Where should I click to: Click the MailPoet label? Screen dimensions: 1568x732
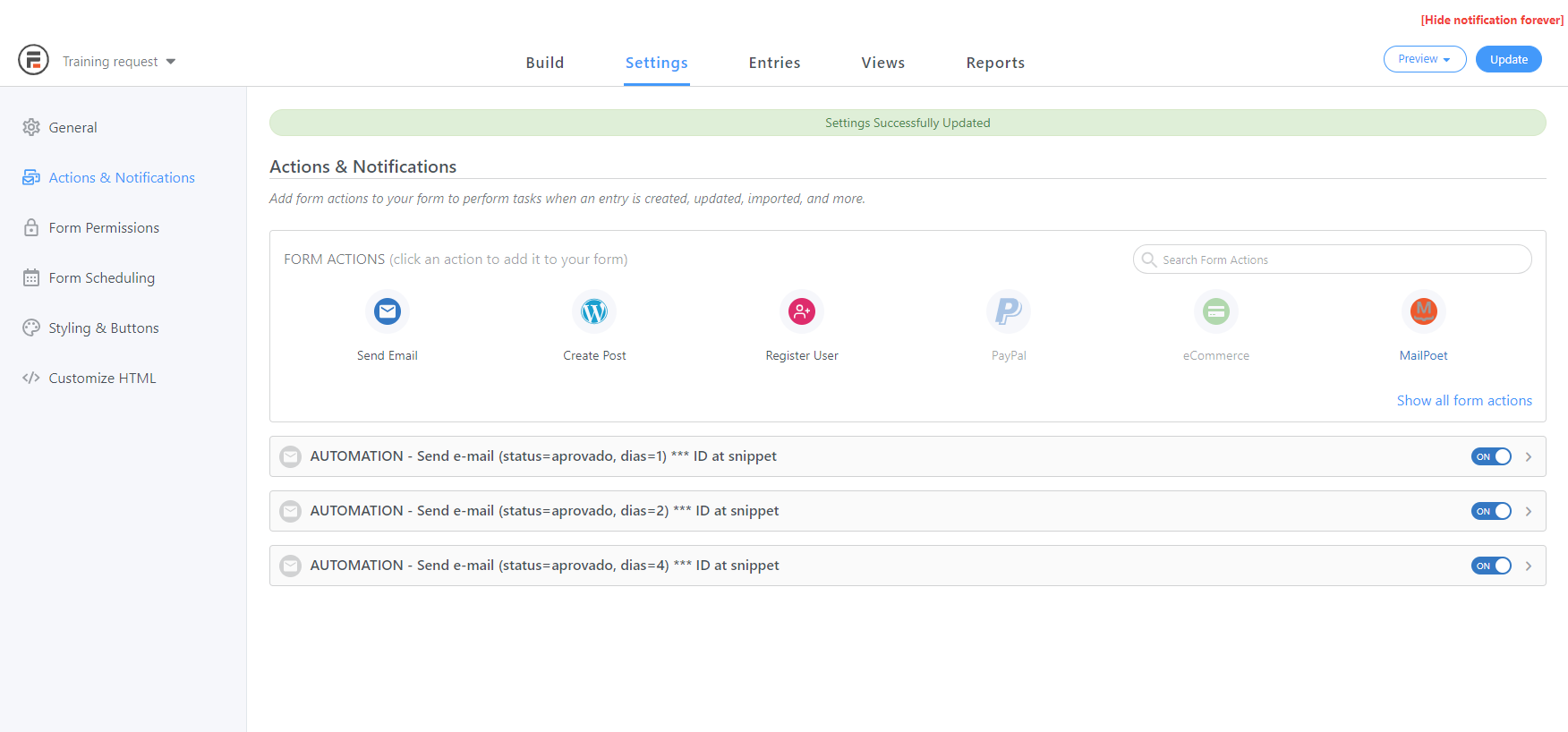pyautogui.click(x=1424, y=355)
